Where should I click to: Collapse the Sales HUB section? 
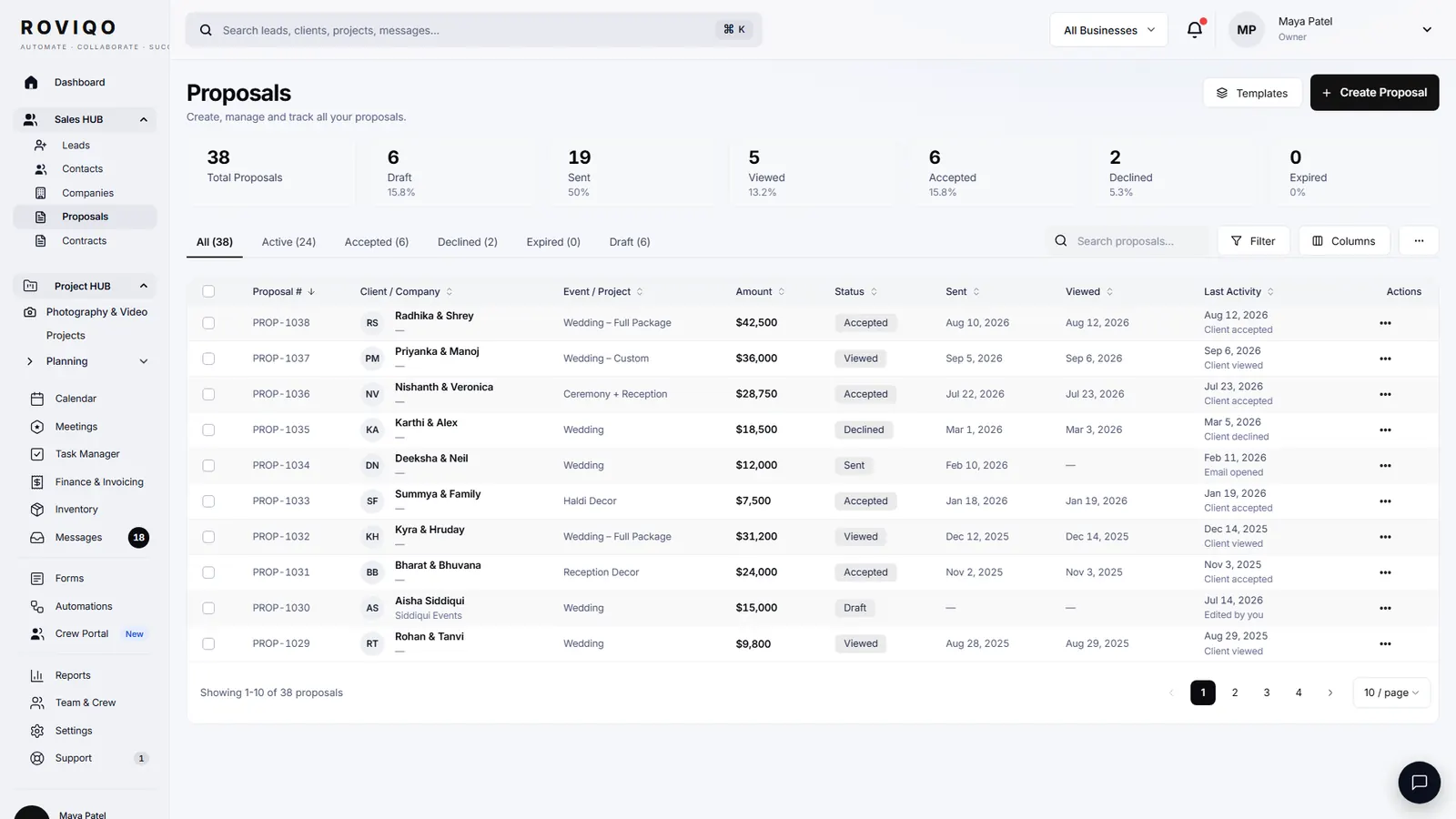point(143,119)
